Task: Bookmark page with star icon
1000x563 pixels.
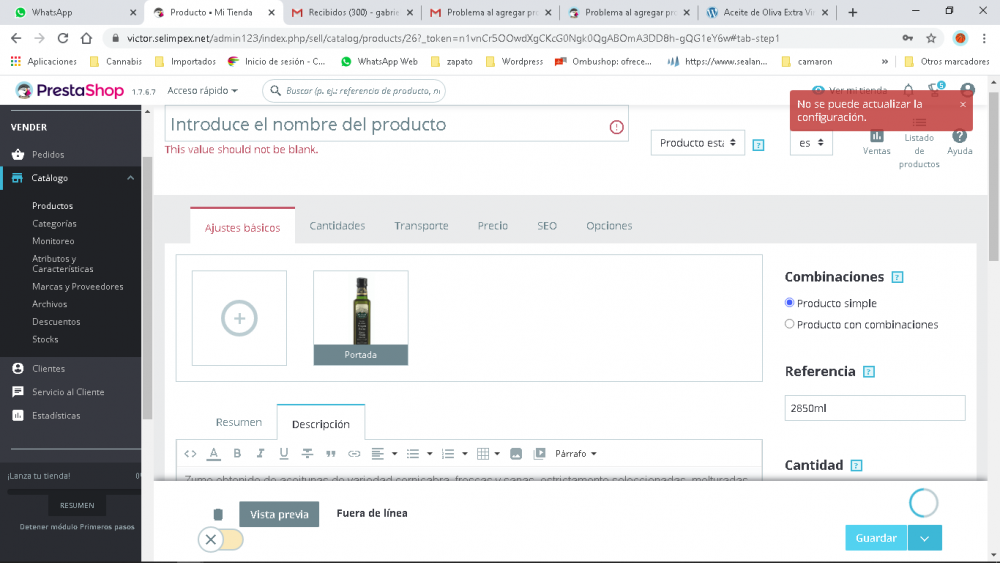Action: click(931, 38)
